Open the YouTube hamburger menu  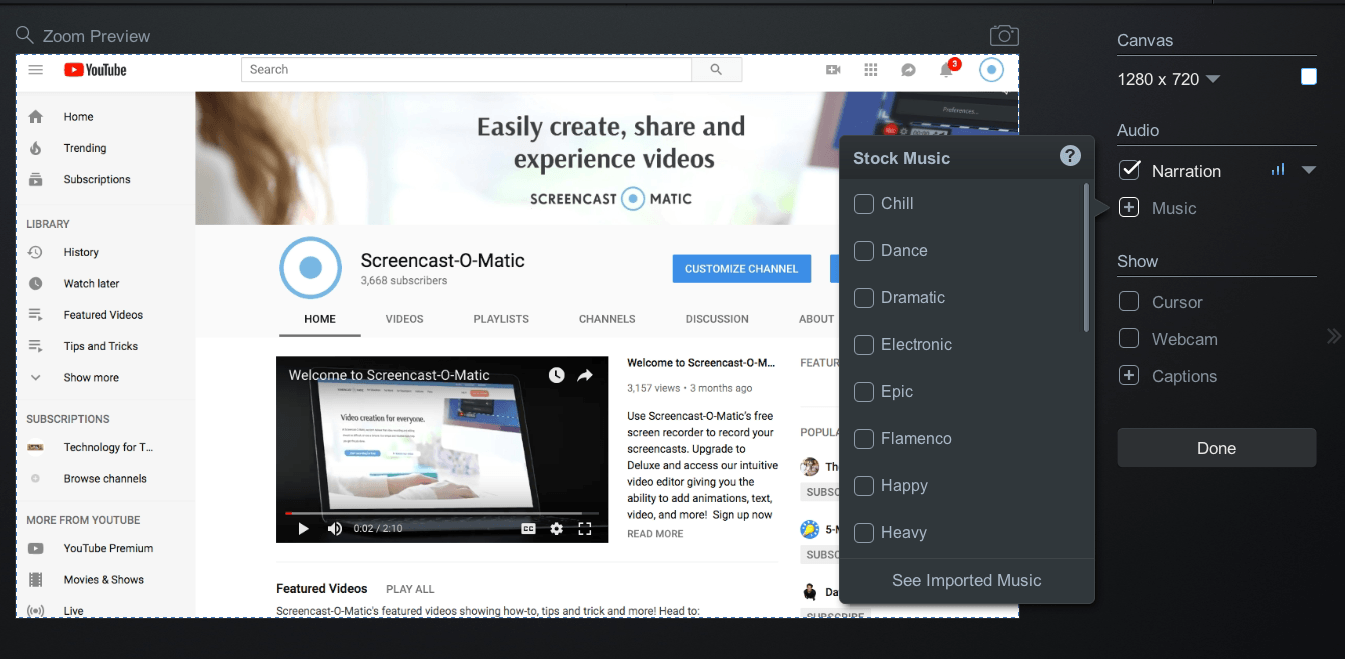click(36, 70)
